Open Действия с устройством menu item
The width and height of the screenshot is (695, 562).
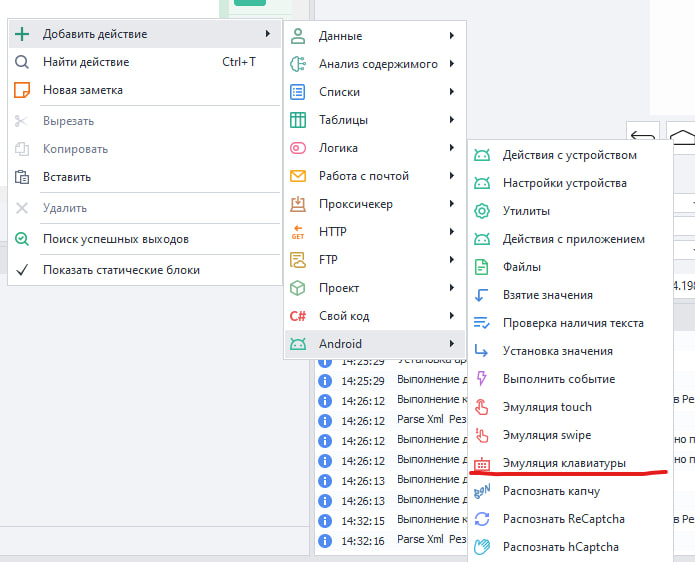(x=570, y=155)
